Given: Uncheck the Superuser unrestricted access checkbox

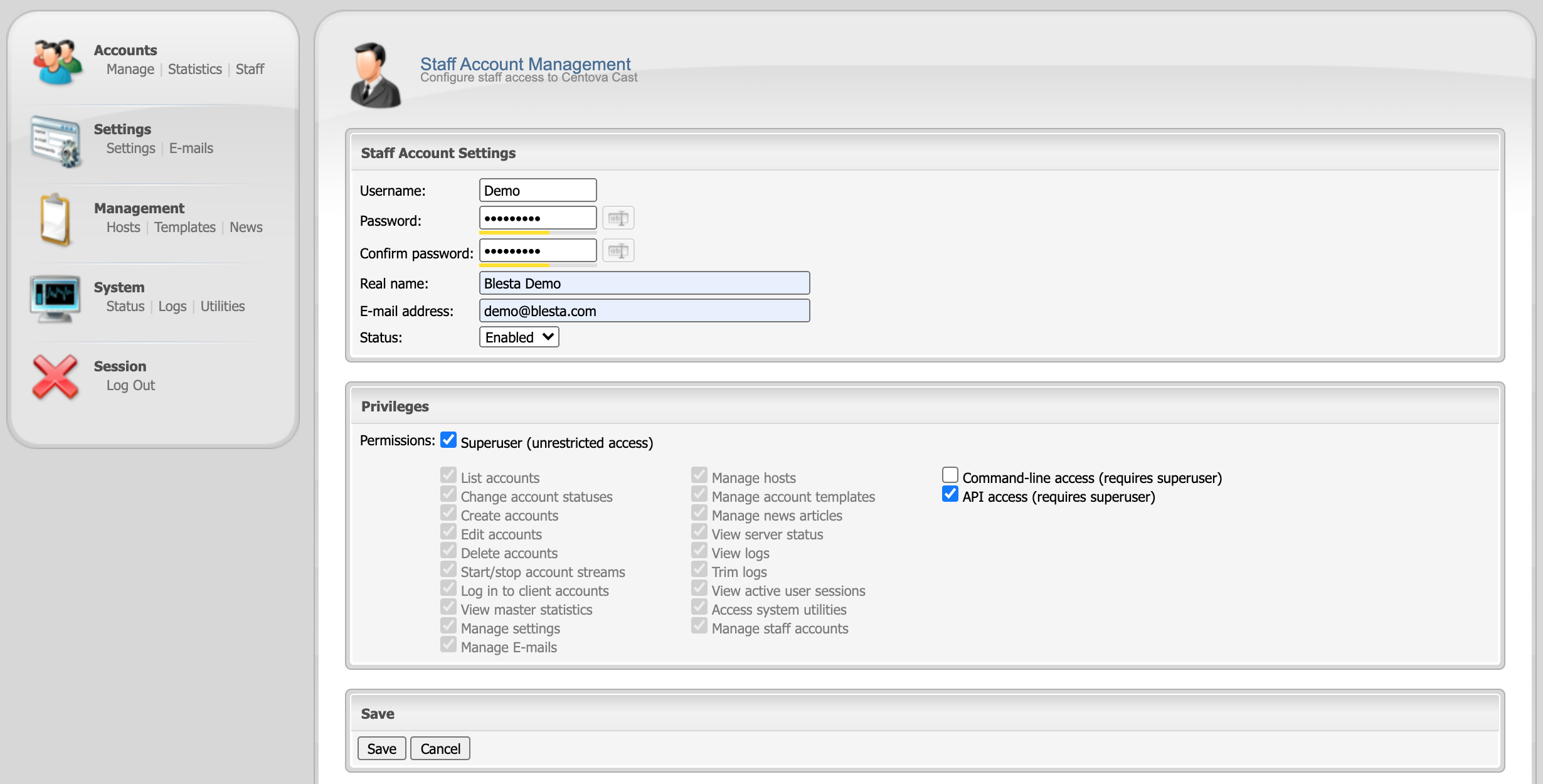Looking at the screenshot, I should point(448,440).
